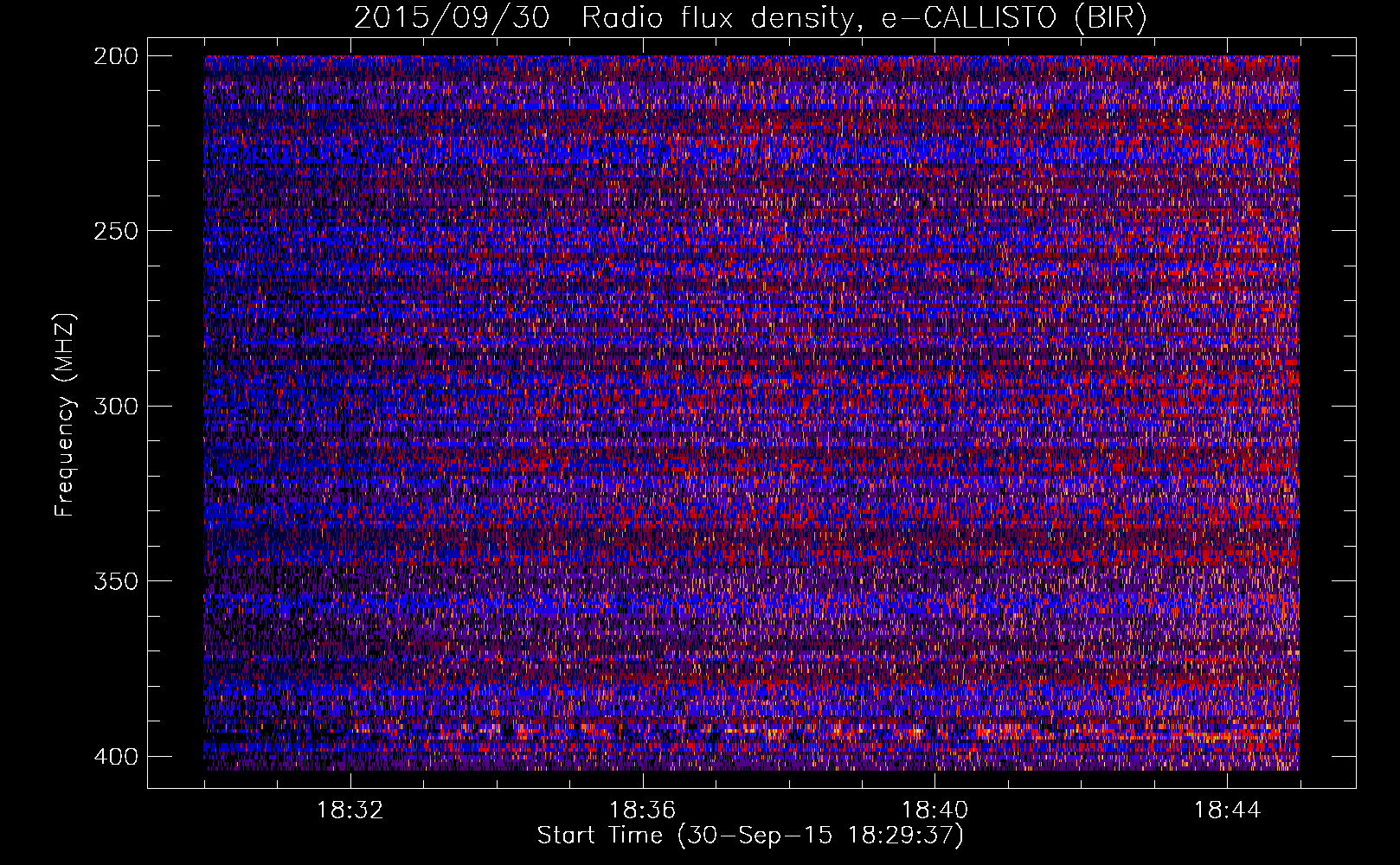
Task: Click the 18:32 time tick label
Action: coord(350,810)
